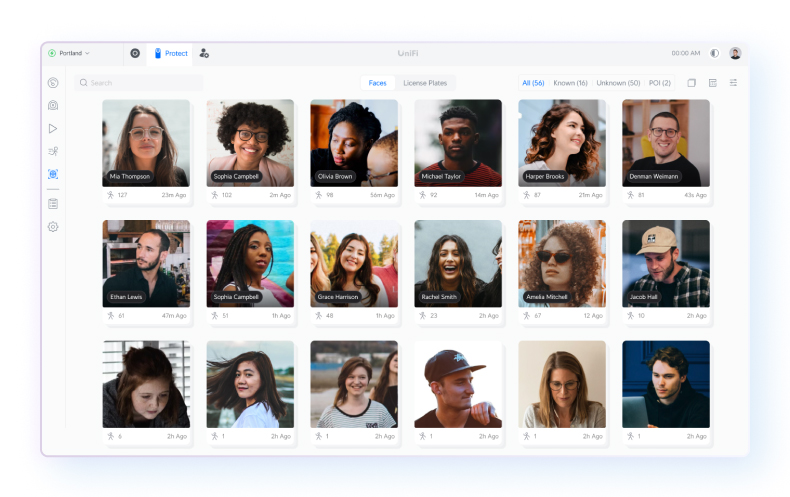Click motion icon beside count 87
Viewport: 790px width, 497px height.
[x=526, y=195]
